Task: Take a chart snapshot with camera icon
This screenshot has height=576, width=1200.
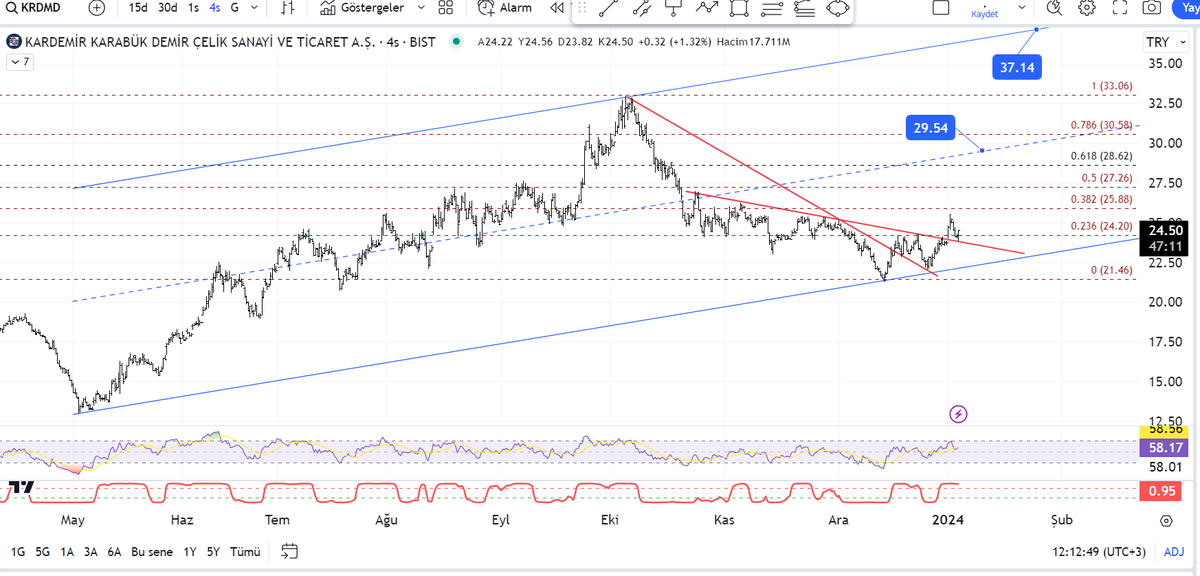Action: (1152, 7)
